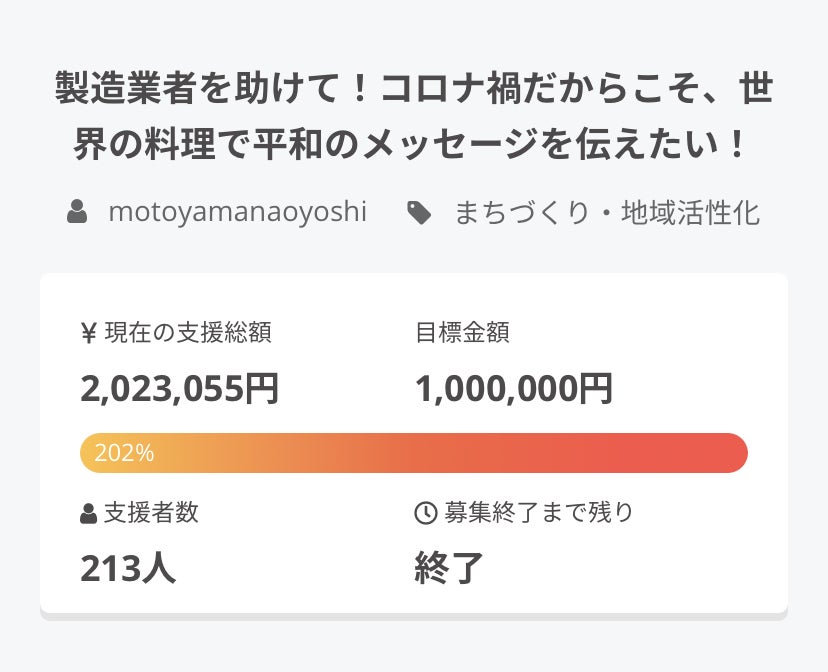Click the 終了 status text
Viewport: 828px width, 672px height.
click(449, 568)
